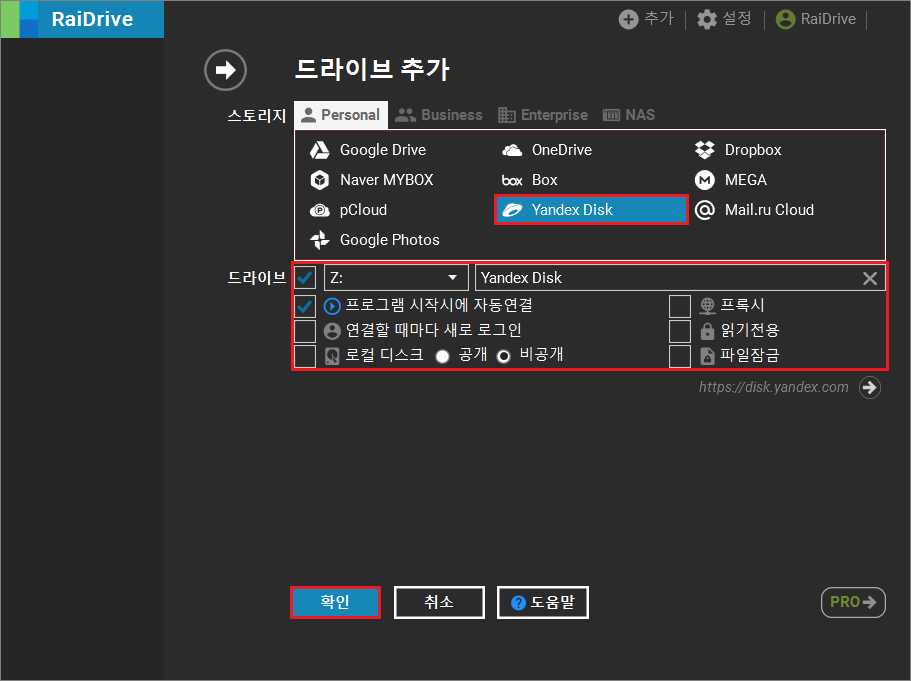Enable the 파일잠금 checkbox
Image resolution: width=911 pixels, height=681 pixels.
point(680,356)
